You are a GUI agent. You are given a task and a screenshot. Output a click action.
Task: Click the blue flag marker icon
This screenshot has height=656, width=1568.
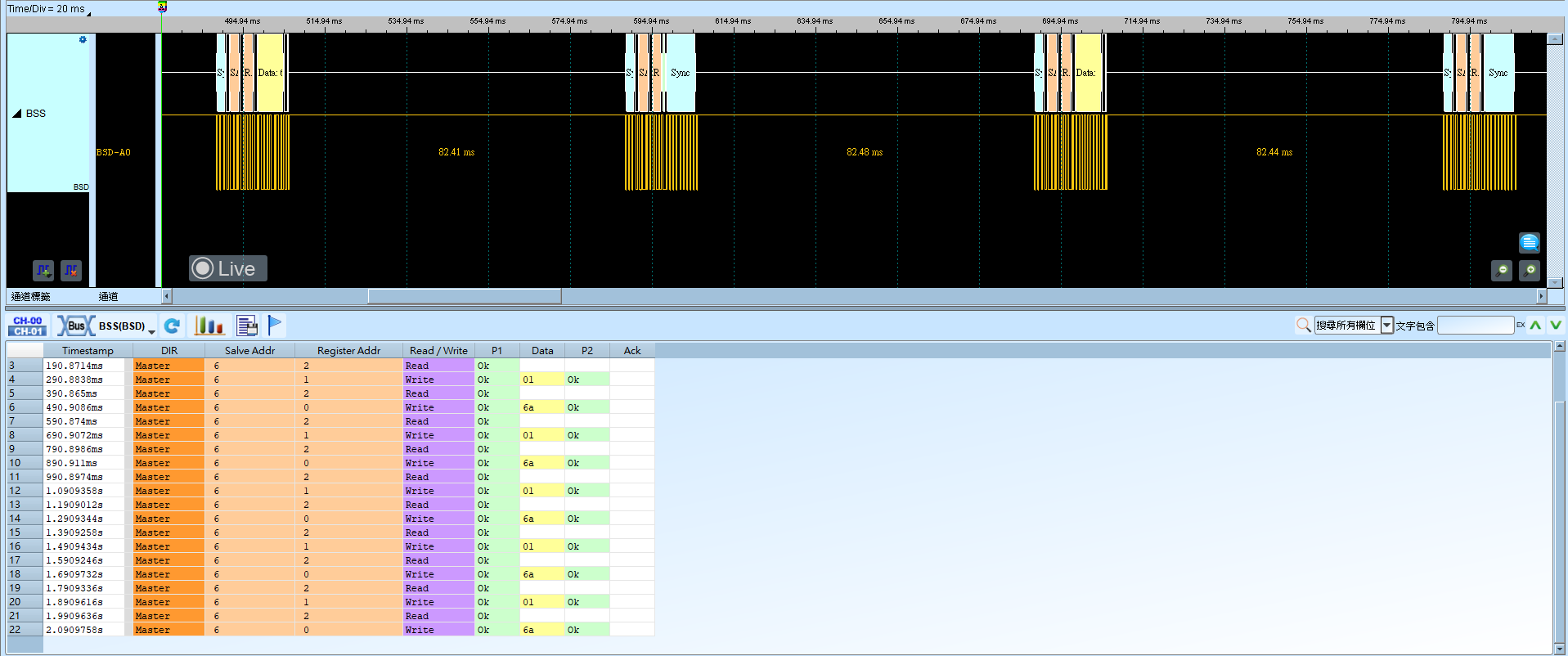[275, 326]
